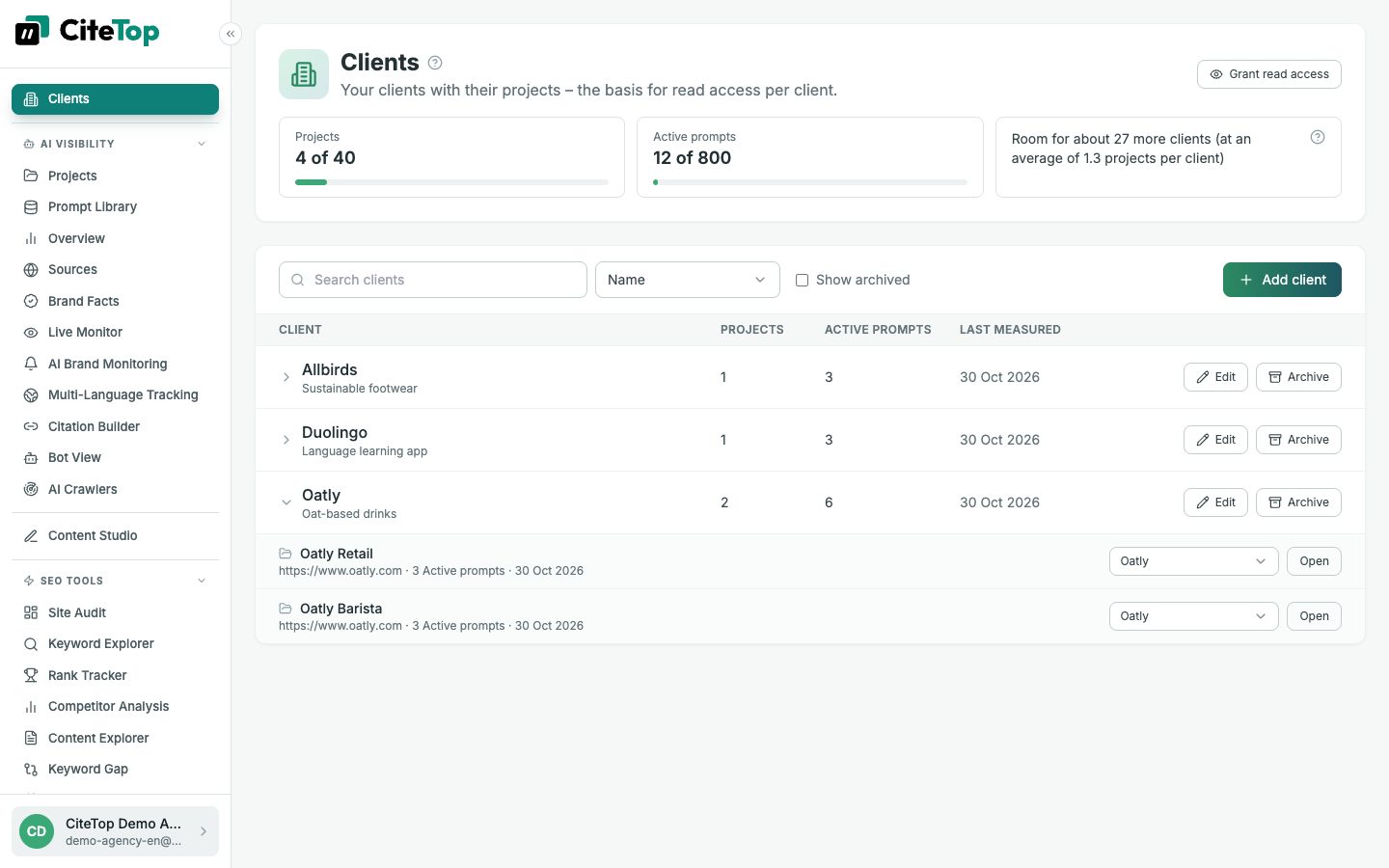
Task: Expand the Allbirds client row
Action: pyautogui.click(x=286, y=377)
